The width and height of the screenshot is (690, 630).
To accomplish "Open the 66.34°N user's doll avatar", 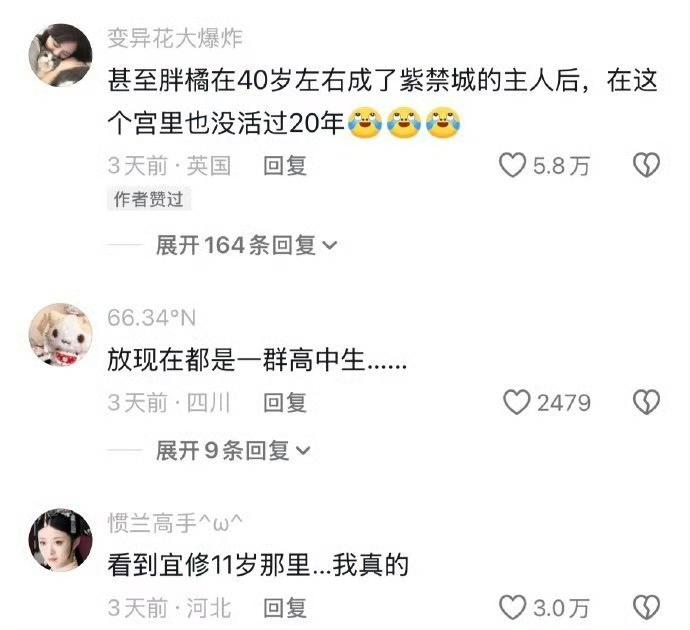I will (61, 335).
